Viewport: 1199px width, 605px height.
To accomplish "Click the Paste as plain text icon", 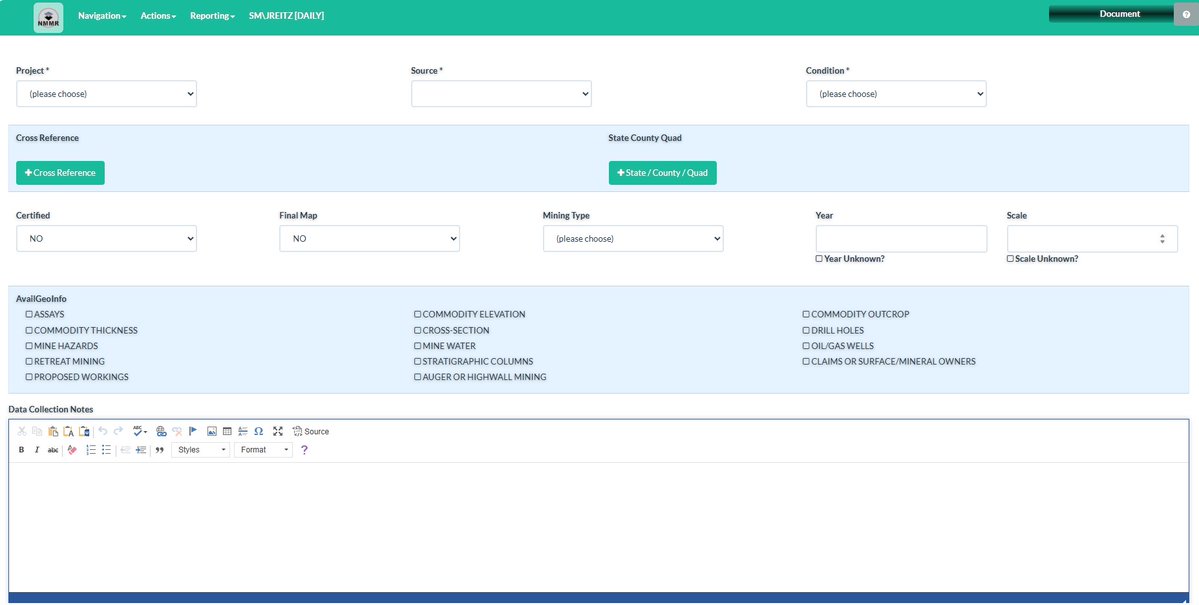I will 68,431.
